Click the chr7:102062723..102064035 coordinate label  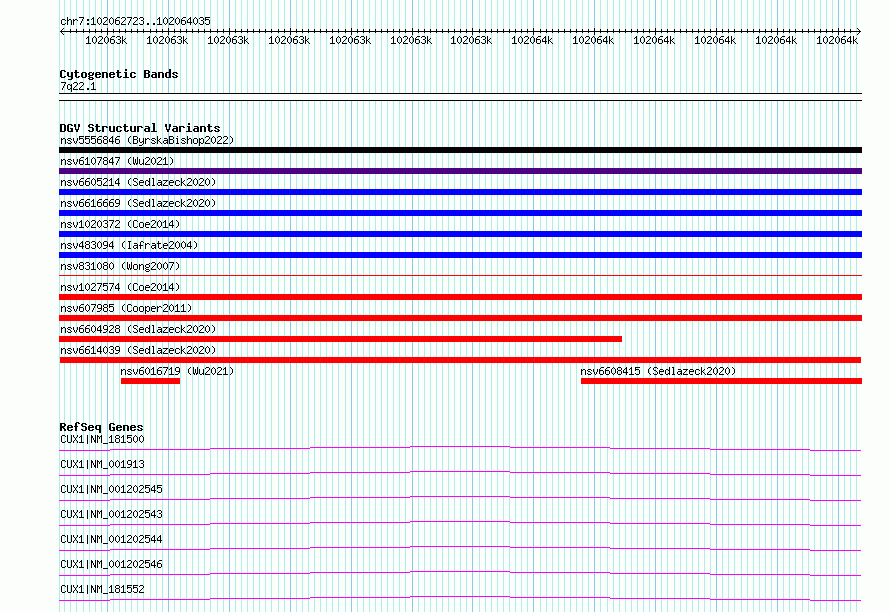135,21
